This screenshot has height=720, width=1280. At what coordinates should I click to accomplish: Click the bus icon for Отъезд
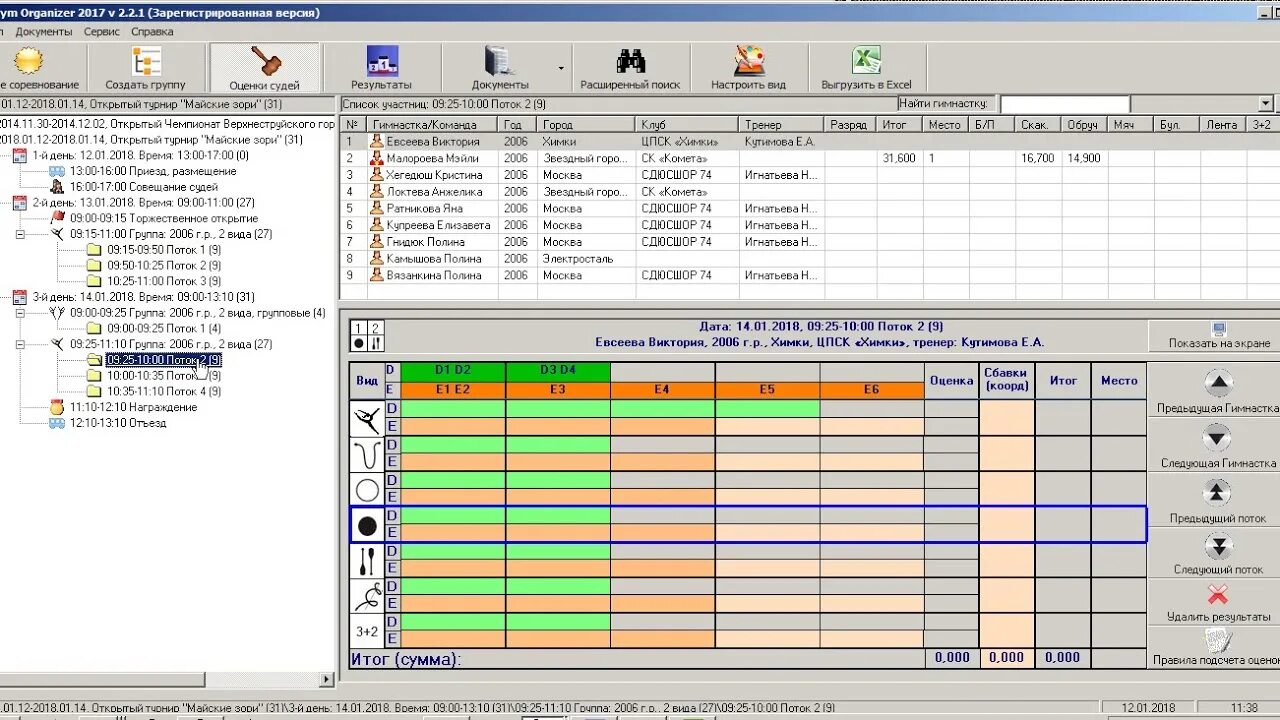click(x=57, y=423)
